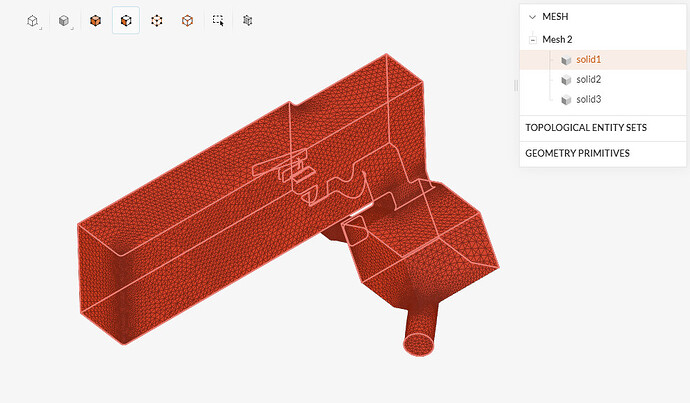
Task: Click the solid3 cube icon
Action: pos(566,100)
